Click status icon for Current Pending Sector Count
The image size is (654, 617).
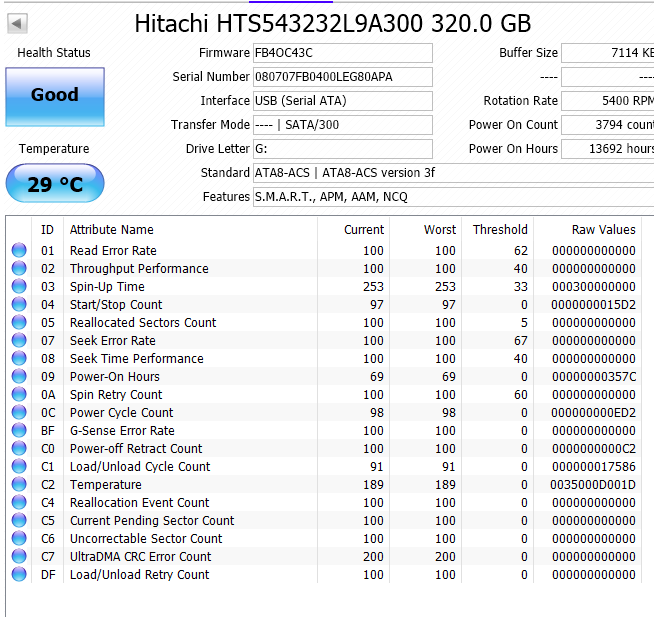[x=19, y=520]
